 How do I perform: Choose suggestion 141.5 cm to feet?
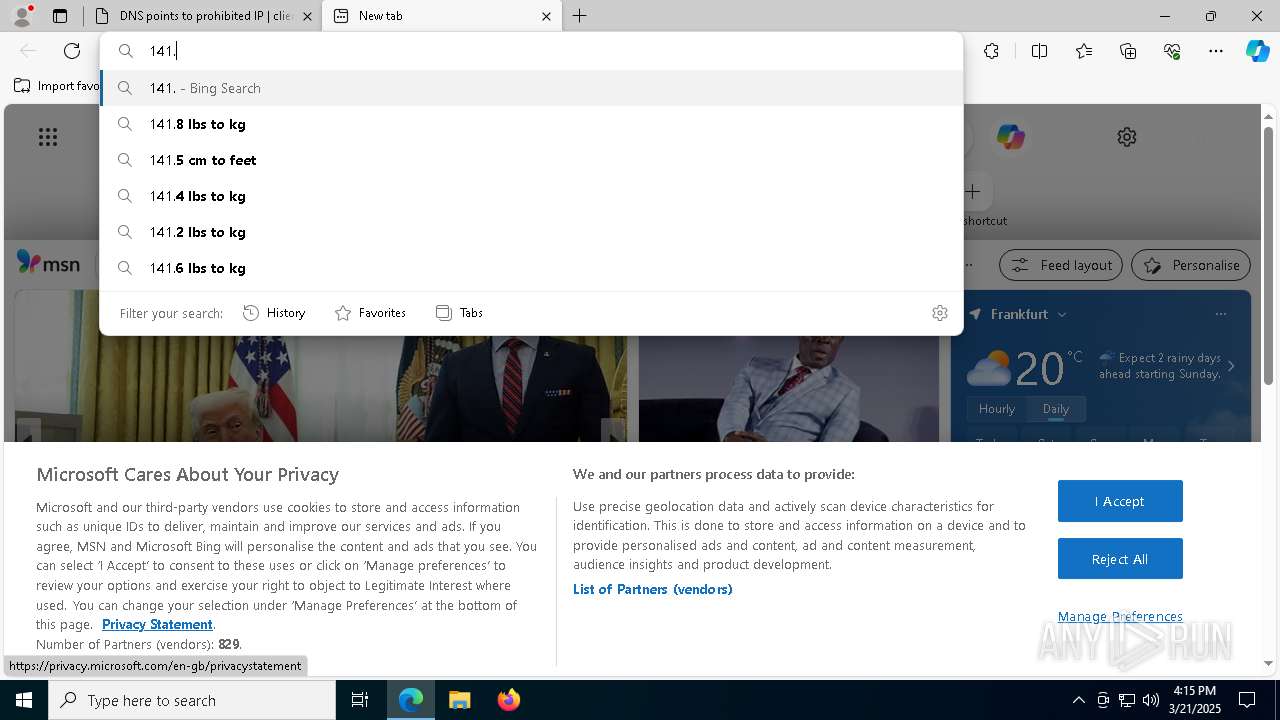click(532, 160)
